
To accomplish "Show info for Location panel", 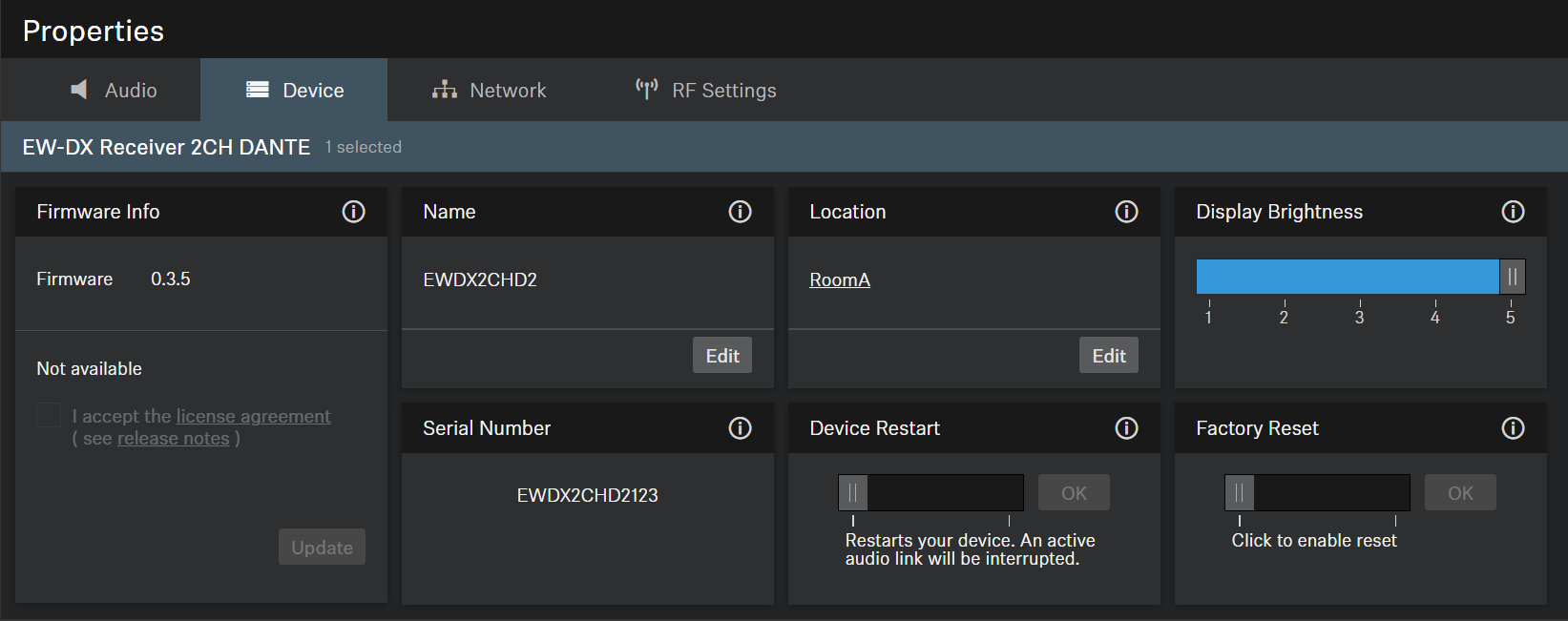I will click(x=1126, y=212).
